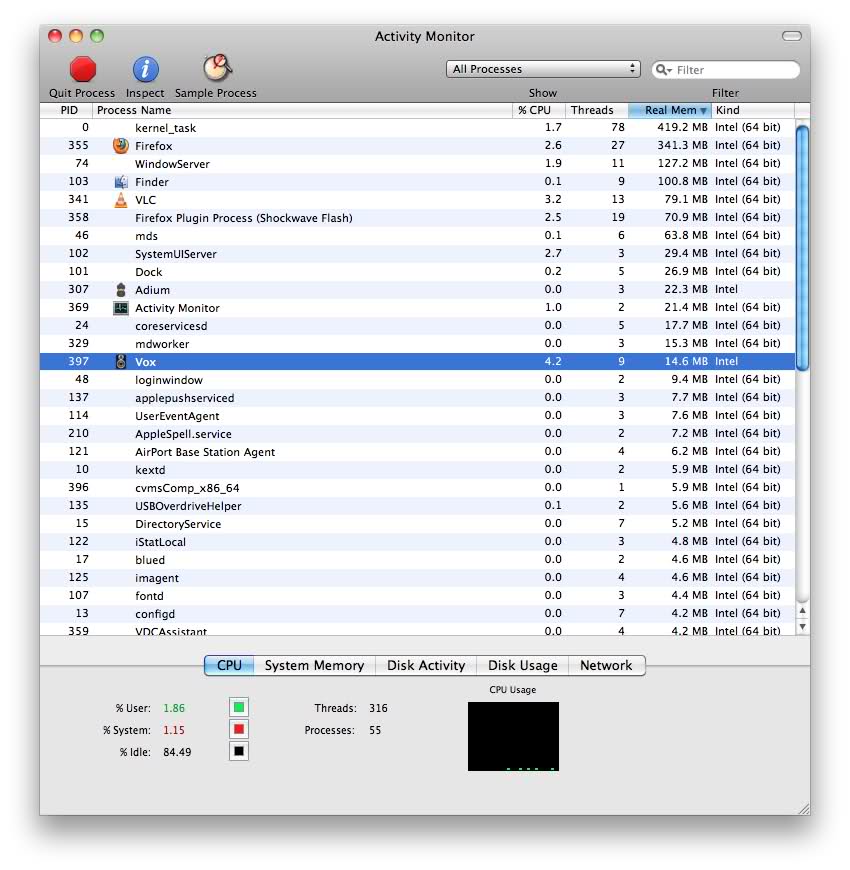Select the blued process
This screenshot has height=870, width=850.
click(417, 559)
